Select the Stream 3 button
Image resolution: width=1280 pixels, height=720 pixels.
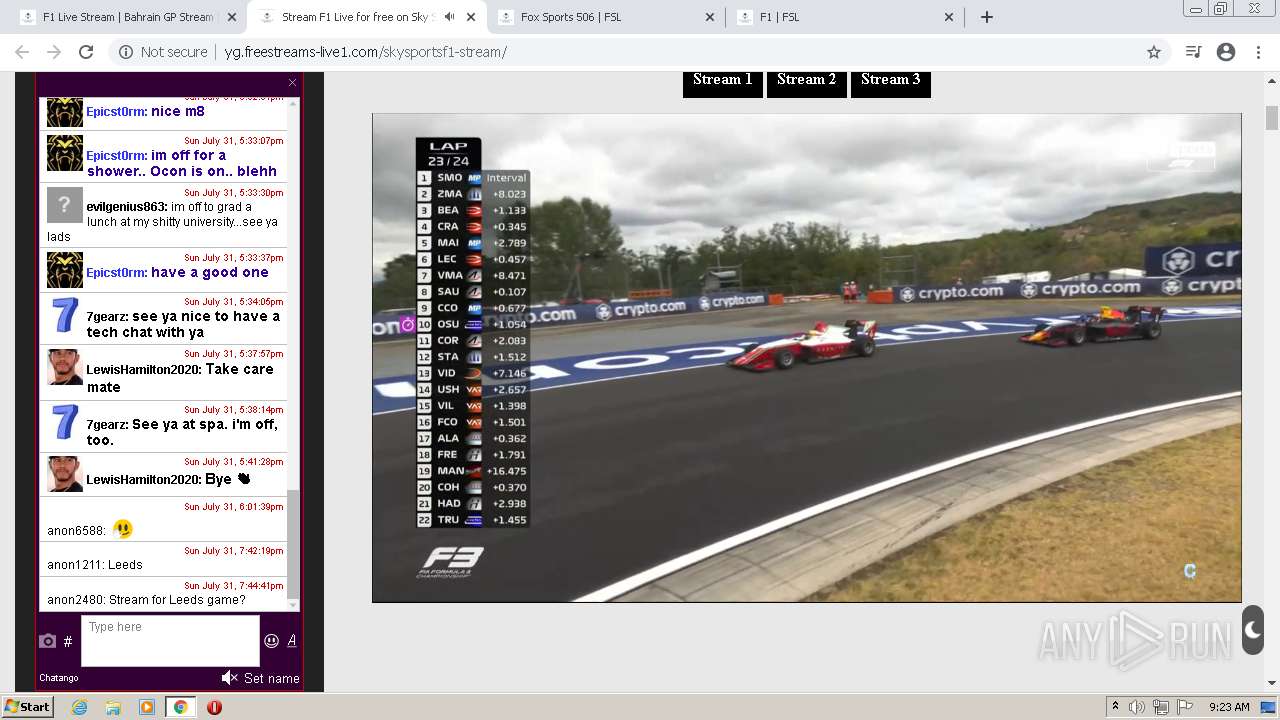click(x=891, y=80)
